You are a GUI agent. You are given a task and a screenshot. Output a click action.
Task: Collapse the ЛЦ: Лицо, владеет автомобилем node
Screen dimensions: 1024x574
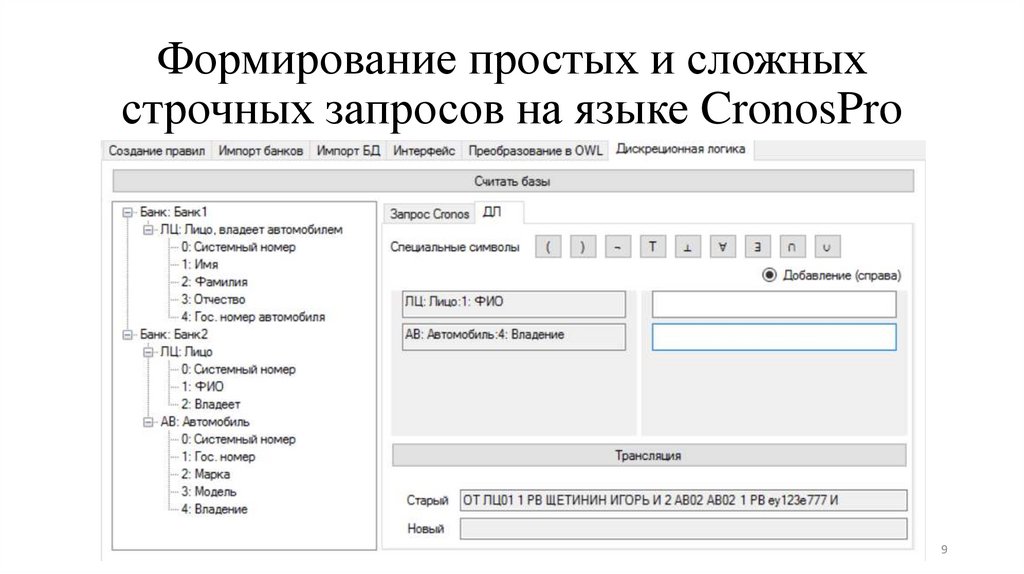click(x=148, y=230)
